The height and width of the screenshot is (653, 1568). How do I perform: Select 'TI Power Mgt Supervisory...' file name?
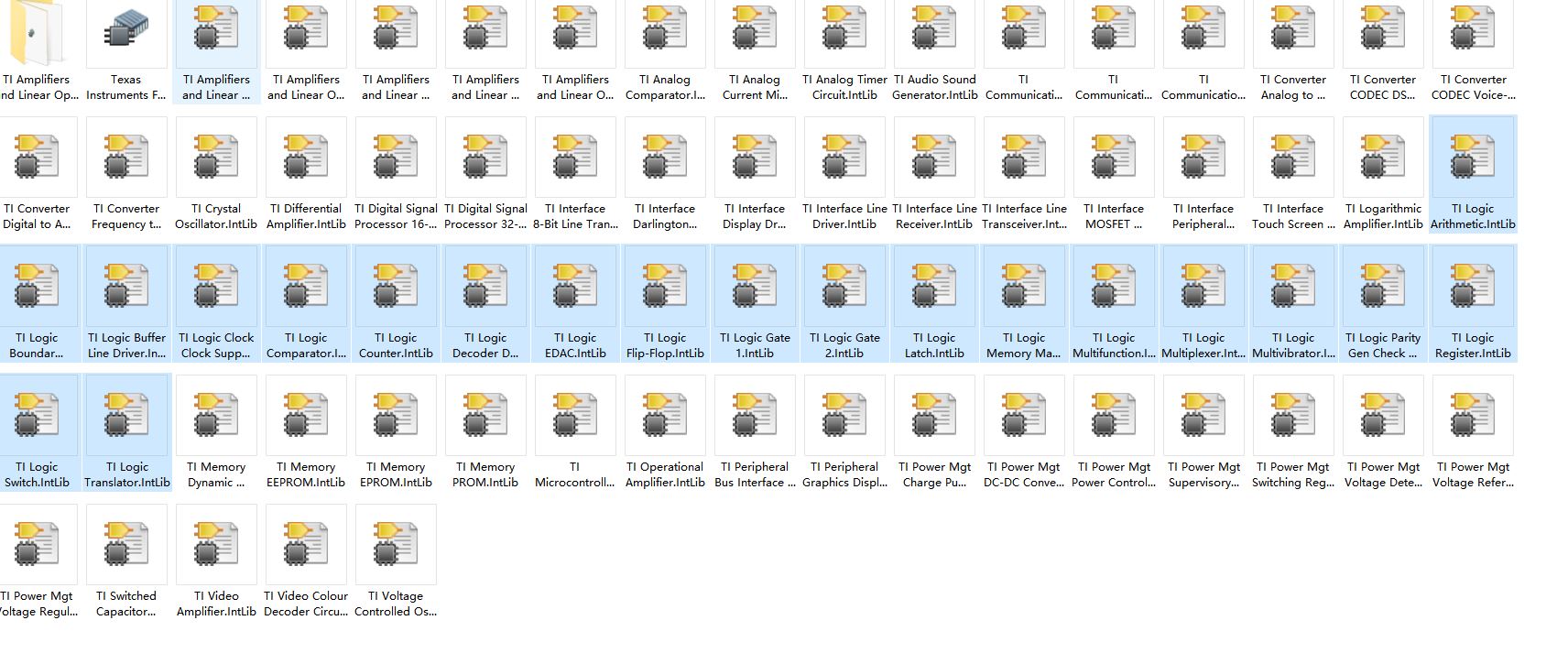(1203, 474)
